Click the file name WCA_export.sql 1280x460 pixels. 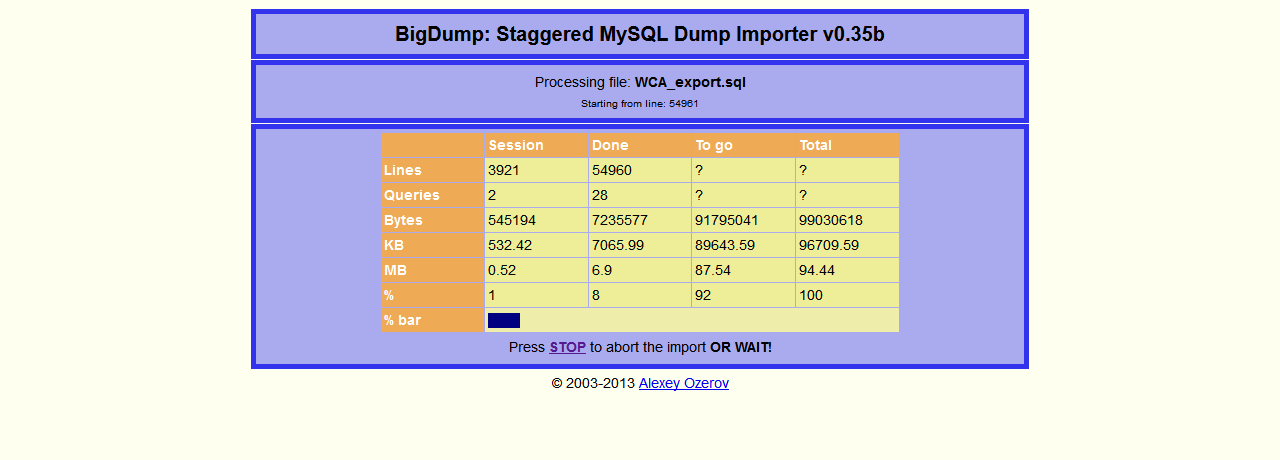click(x=690, y=82)
